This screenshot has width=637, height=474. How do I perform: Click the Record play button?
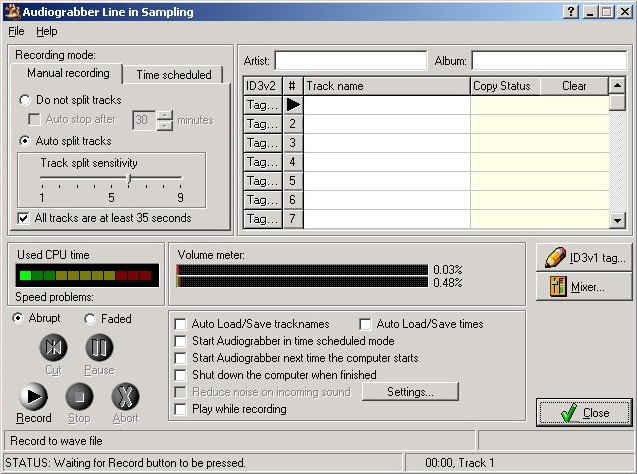(x=33, y=396)
